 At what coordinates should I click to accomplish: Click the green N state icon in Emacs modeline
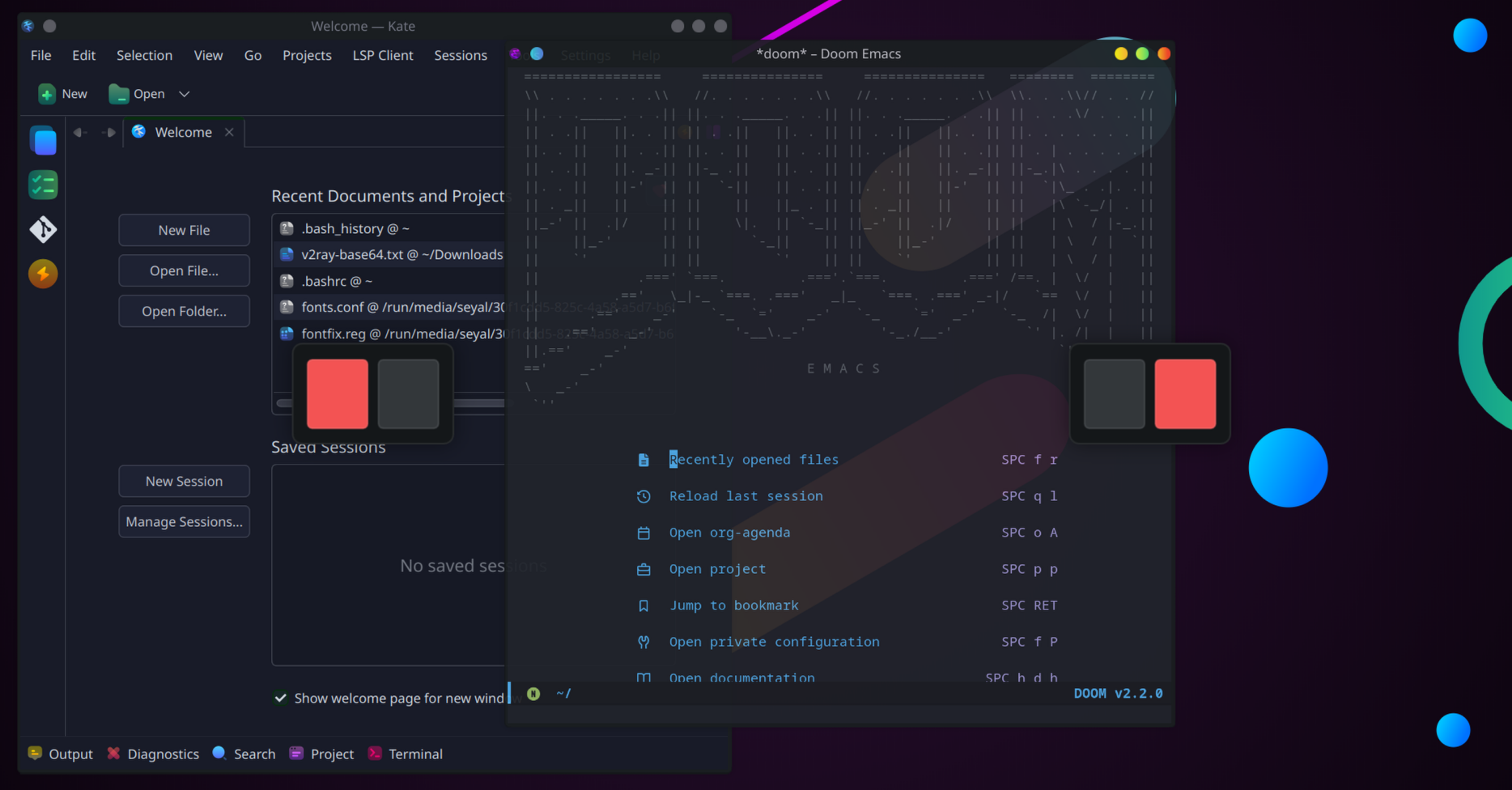point(533,694)
